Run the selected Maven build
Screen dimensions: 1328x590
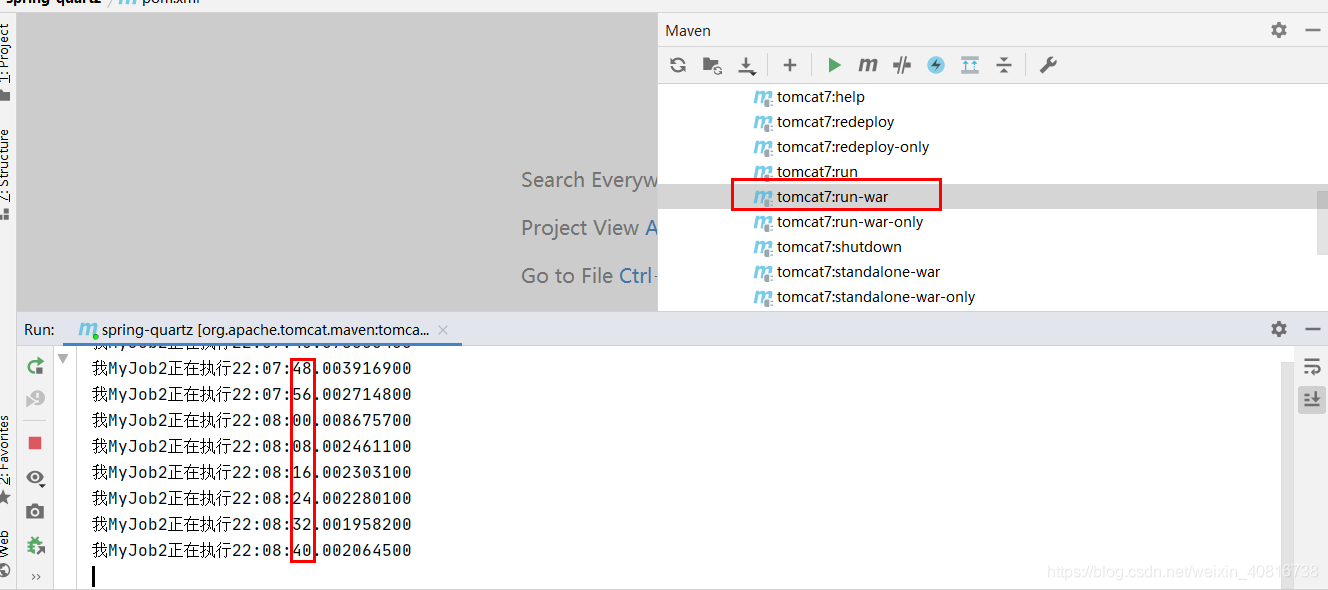[834, 65]
